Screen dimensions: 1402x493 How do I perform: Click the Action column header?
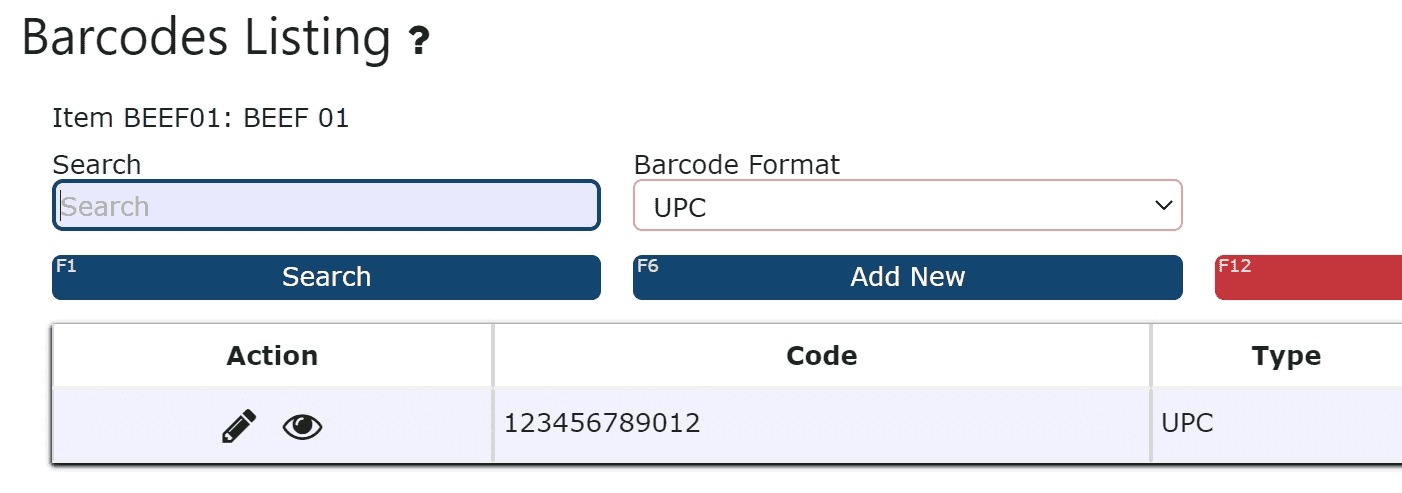(272, 356)
